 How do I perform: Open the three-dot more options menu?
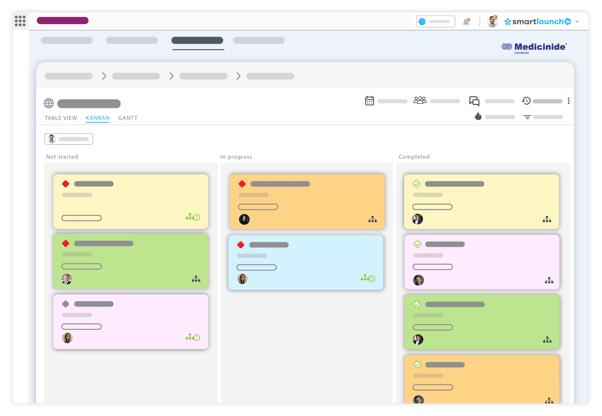569,101
